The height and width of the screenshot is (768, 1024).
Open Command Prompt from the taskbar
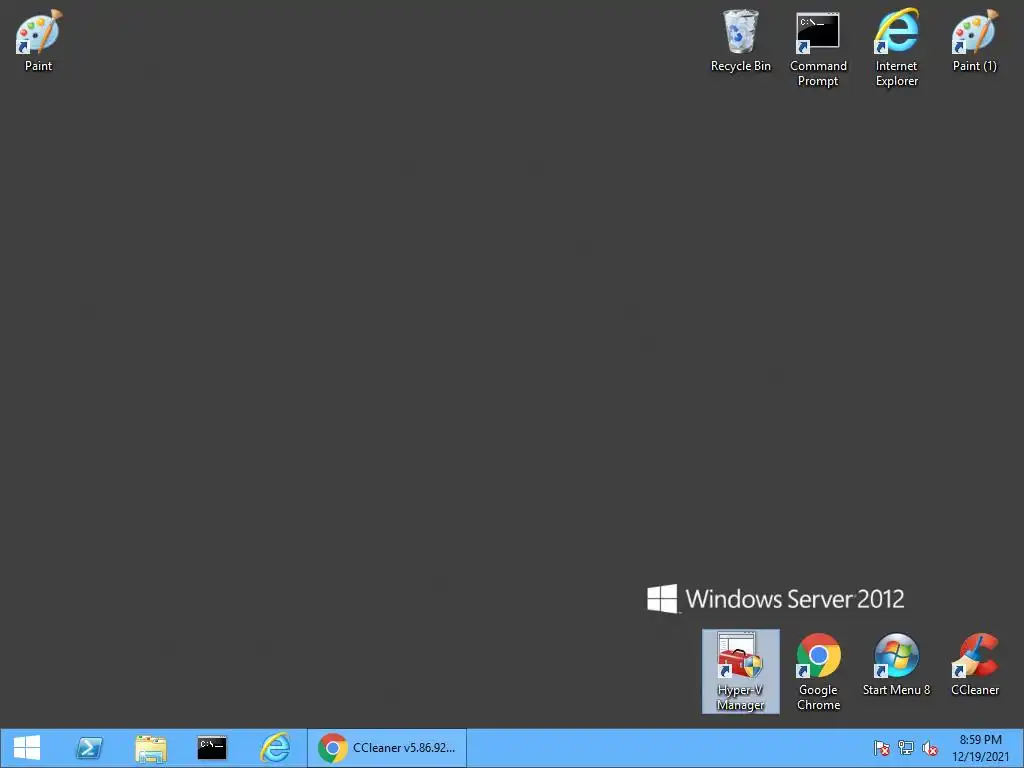(x=212, y=748)
